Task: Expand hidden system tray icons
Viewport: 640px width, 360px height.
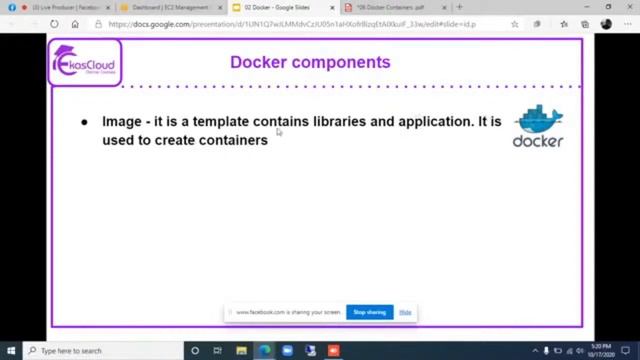Action: (535, 351)
